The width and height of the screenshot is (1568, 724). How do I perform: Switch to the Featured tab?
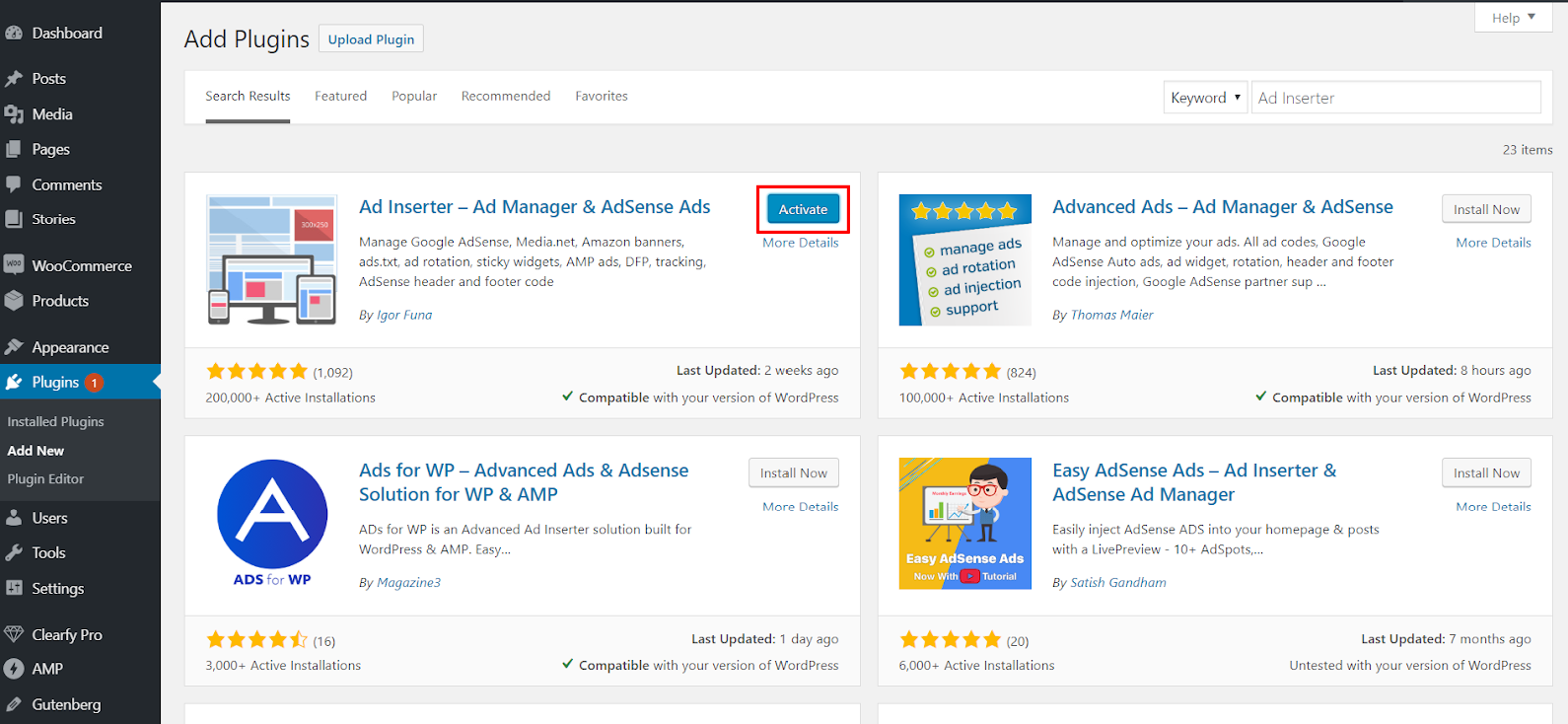(341, 97)
